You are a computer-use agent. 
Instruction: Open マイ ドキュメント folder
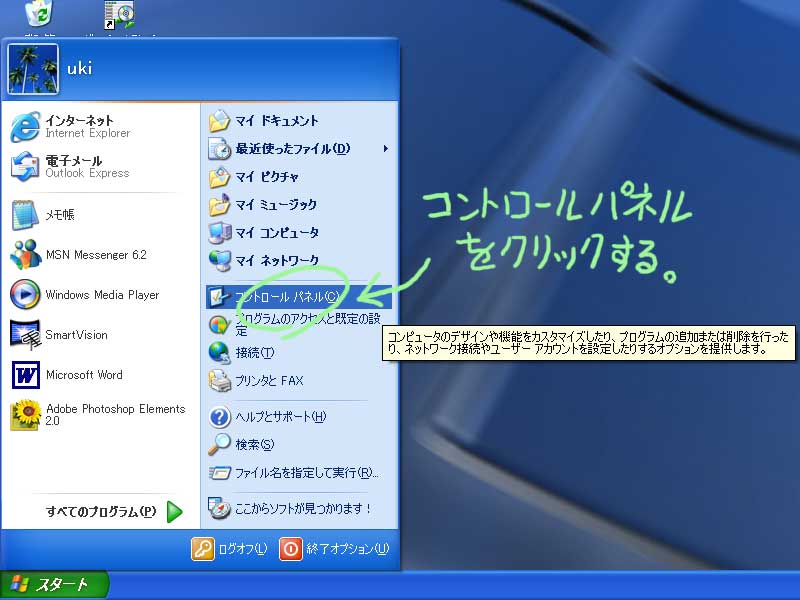[276, 121]
